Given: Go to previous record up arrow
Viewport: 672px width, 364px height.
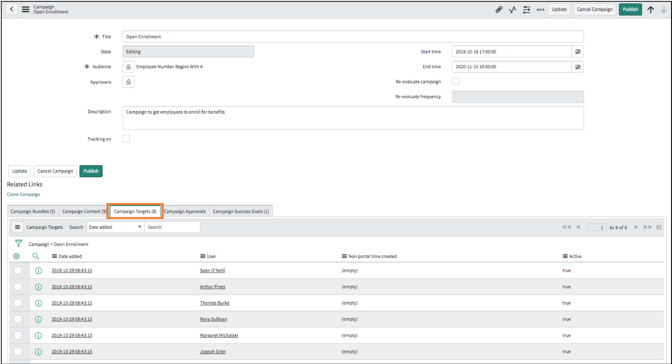Looking at the screenshot, I should tap(651, 9).
